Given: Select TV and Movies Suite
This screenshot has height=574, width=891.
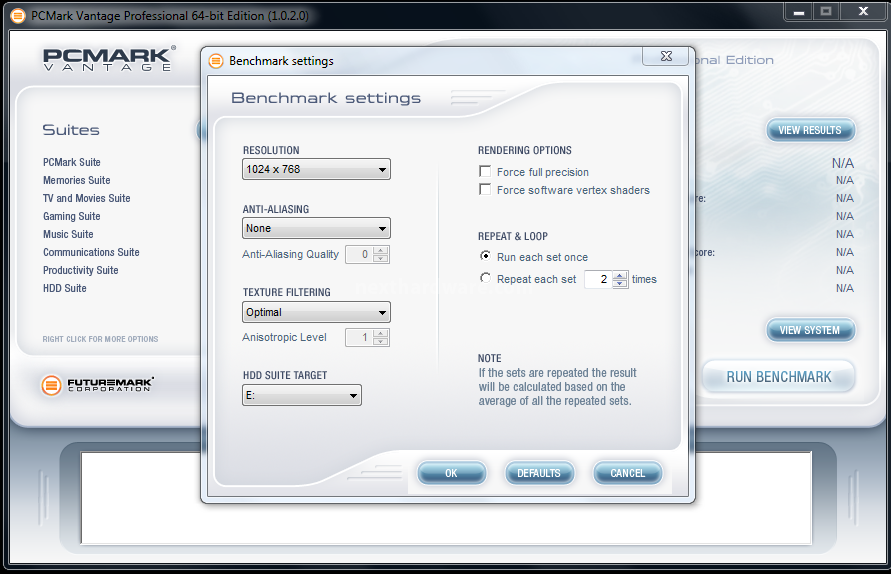Looking at the screenshot, I should click(x=87, y=198).
